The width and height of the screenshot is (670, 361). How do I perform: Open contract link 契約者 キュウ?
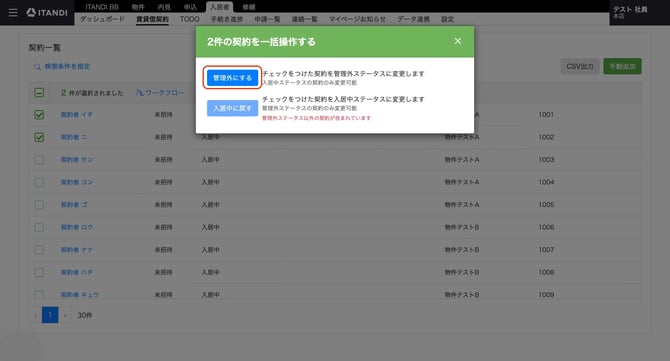click(x=79, y=295)
